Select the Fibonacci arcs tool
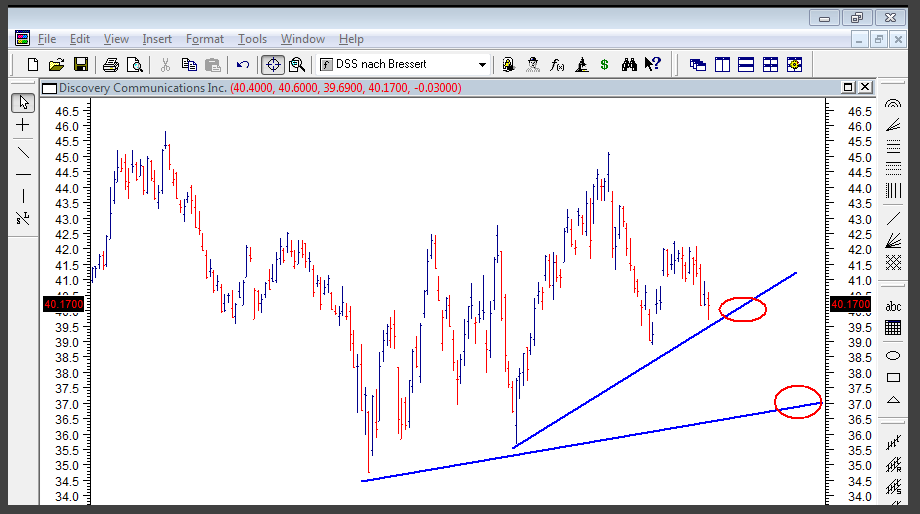This screenshot has width=920, height=514. point(893,104)
